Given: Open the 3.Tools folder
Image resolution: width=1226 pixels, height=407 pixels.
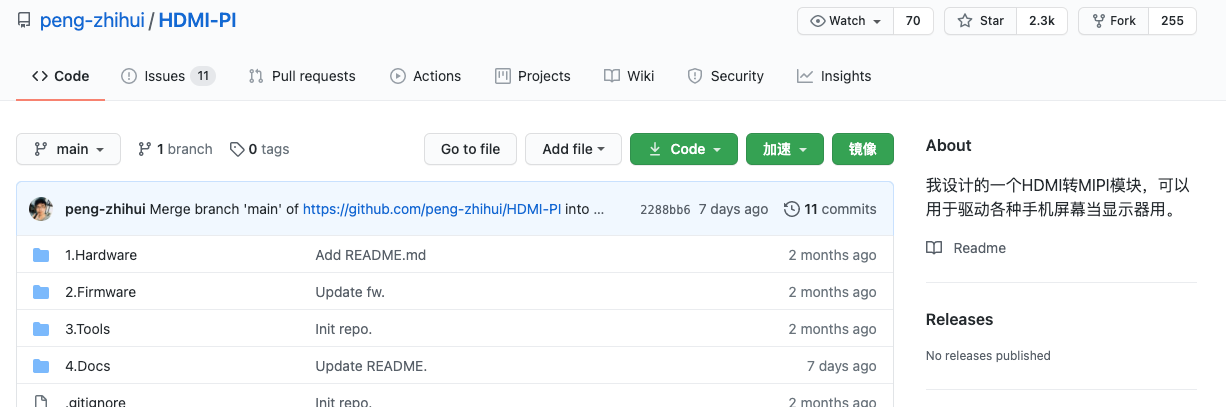Looking at the screenshot, I should click(88, 329).
